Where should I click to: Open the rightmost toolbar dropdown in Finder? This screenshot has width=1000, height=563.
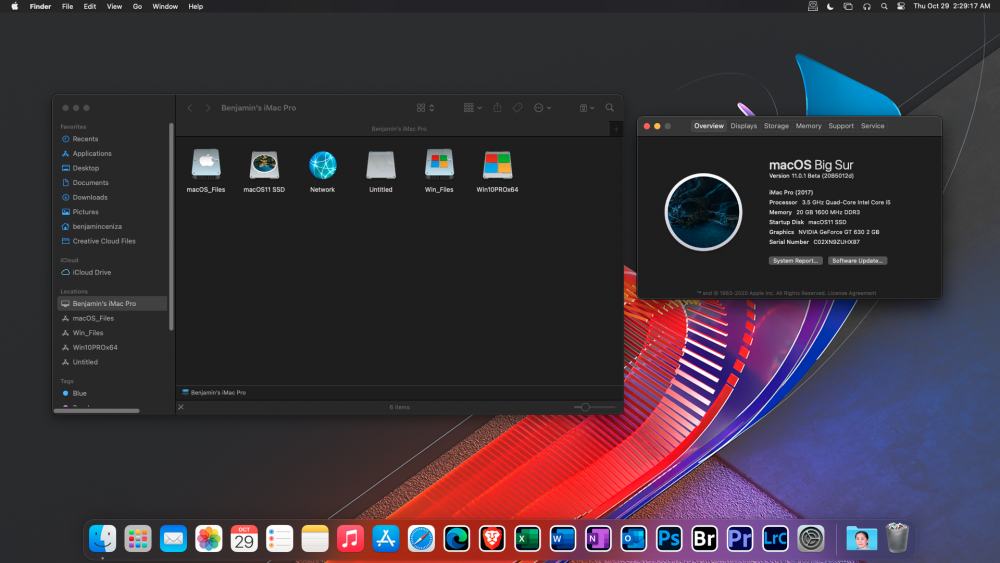(x=587, y=108)
